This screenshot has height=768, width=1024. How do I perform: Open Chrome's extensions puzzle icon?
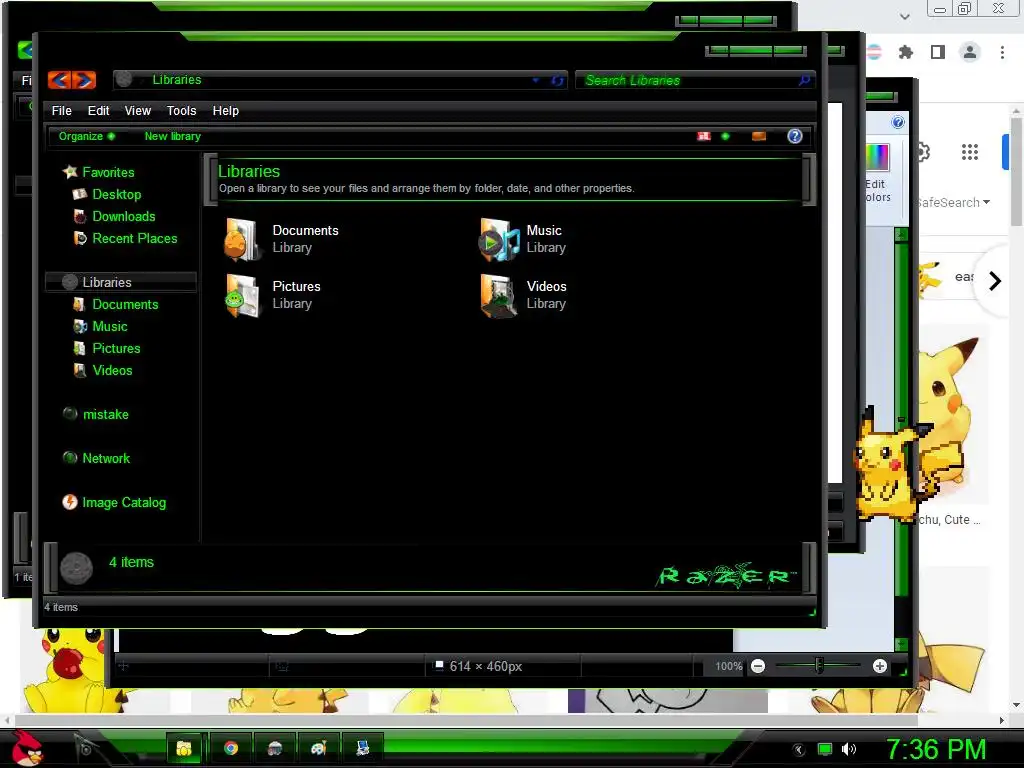coord(905,52)
